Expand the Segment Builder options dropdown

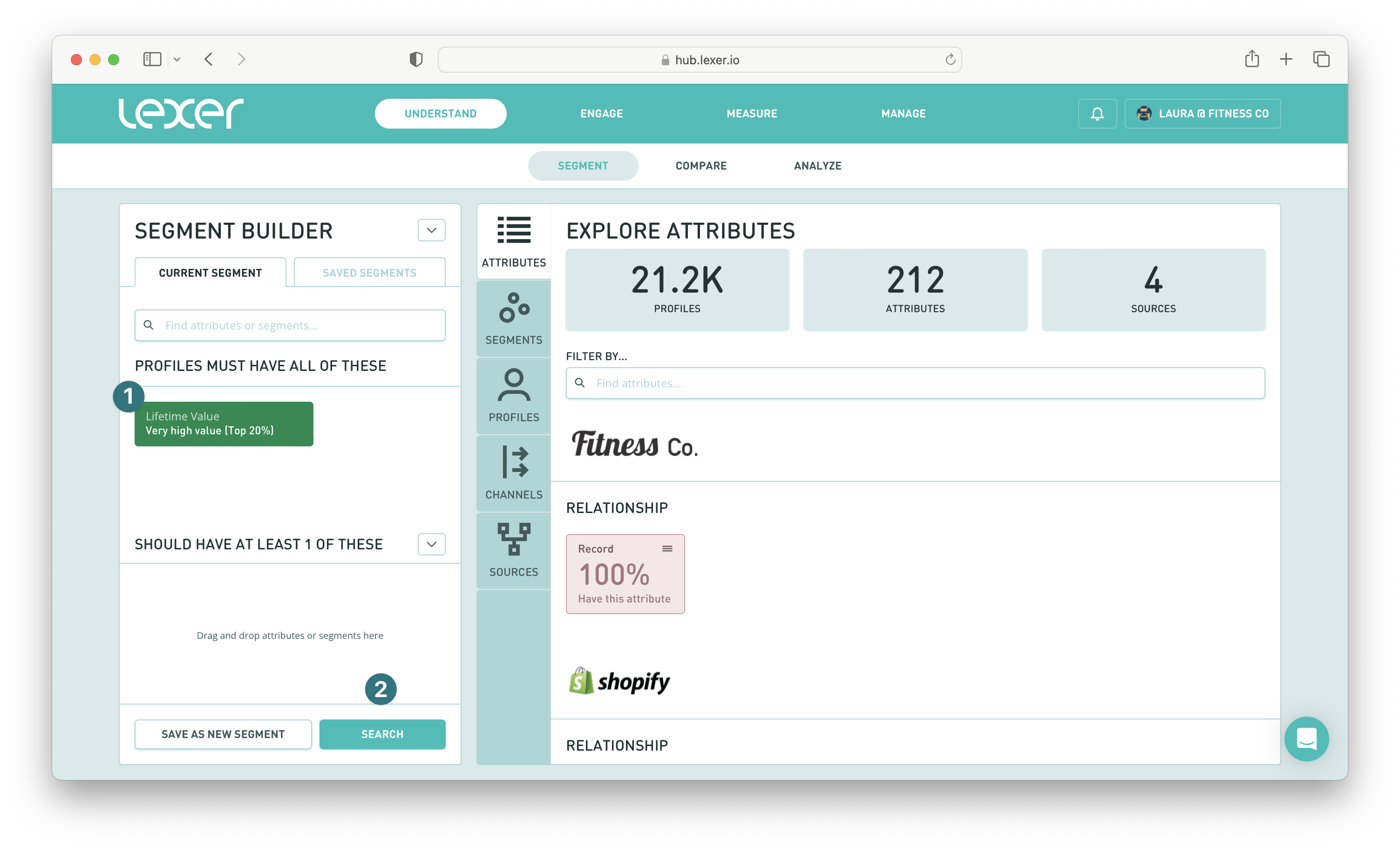click(431, 230)
